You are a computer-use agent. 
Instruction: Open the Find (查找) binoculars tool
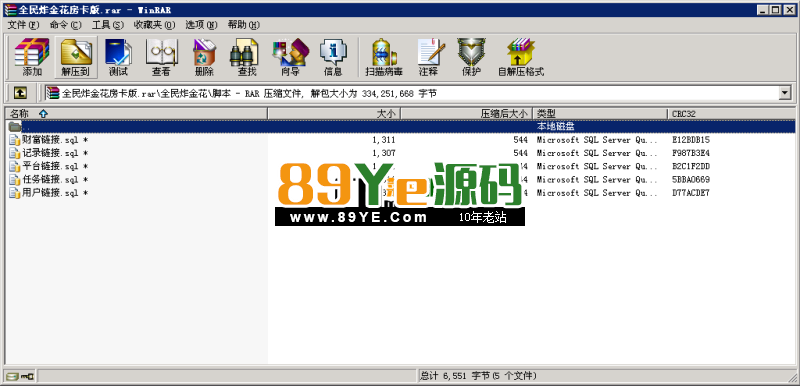pyautogui.click(x=247, y=57)
